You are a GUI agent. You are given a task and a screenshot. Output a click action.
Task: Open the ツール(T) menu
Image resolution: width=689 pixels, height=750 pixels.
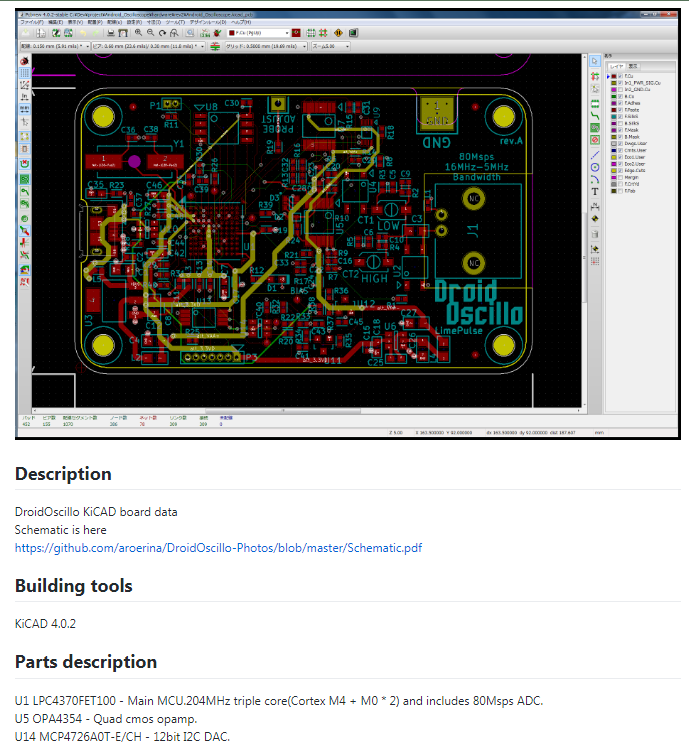(175, 22)
